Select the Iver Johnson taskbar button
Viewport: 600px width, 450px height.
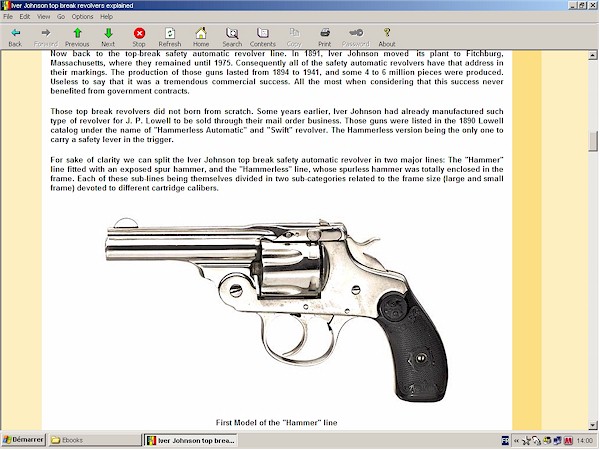[191, 440]
